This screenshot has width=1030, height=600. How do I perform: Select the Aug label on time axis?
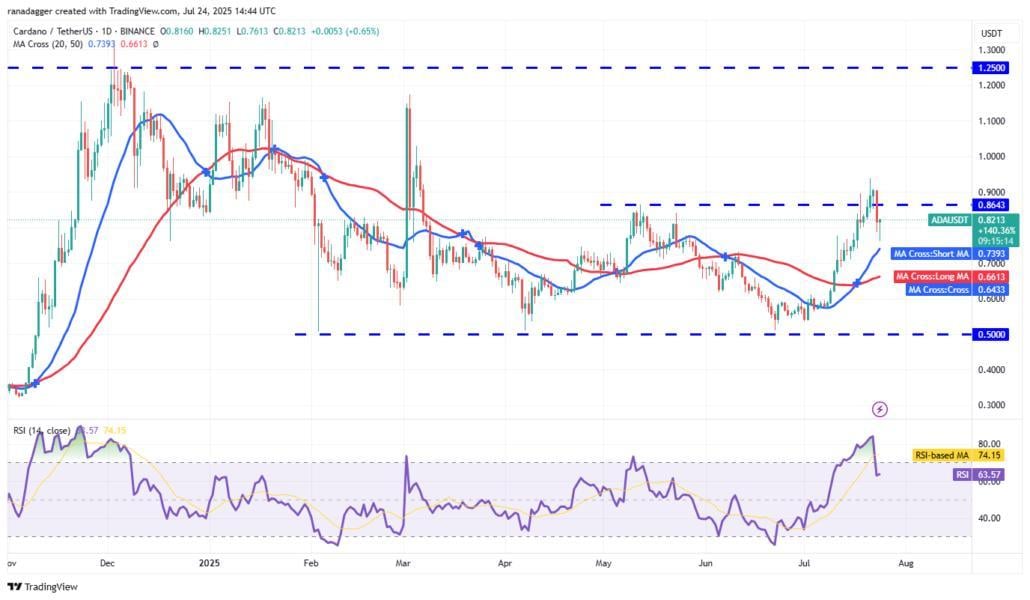(906, 563)
